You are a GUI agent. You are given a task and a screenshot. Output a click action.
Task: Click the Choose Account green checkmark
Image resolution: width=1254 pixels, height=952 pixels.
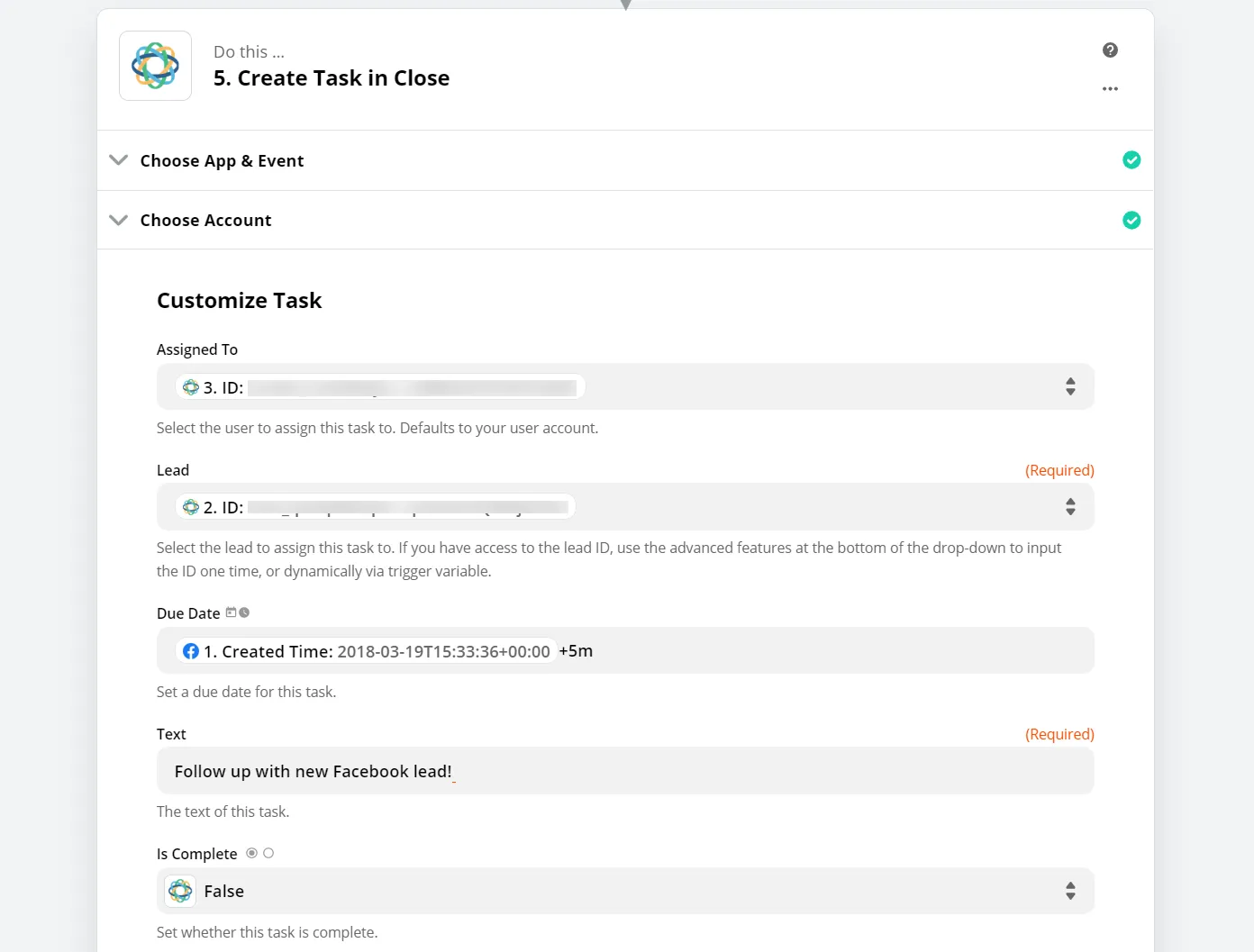point(1131,221)
